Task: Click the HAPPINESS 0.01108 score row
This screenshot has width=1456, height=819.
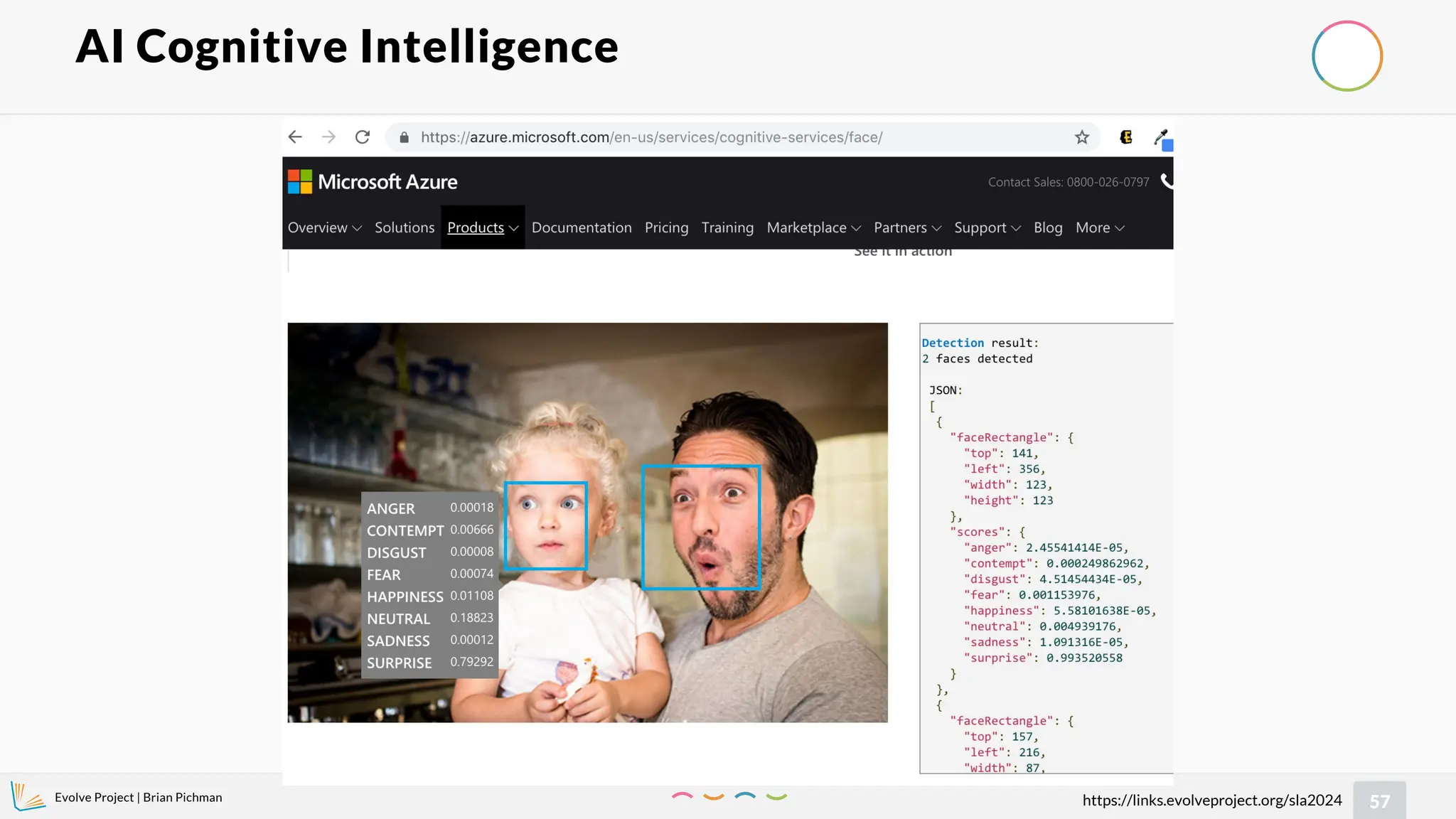Action: point(430,596)
